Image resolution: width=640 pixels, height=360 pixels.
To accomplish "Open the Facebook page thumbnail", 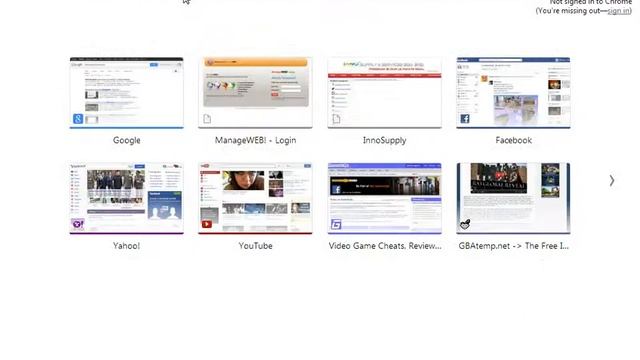I will tap(513, 93).
